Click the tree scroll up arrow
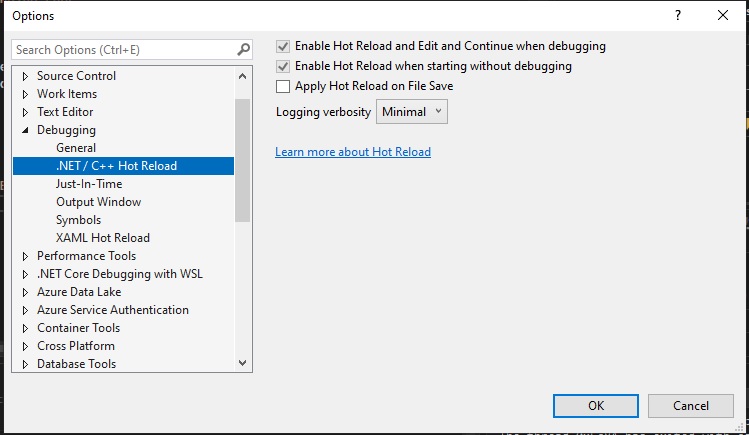This screenshot has height=435, width=749. (243, 76)
